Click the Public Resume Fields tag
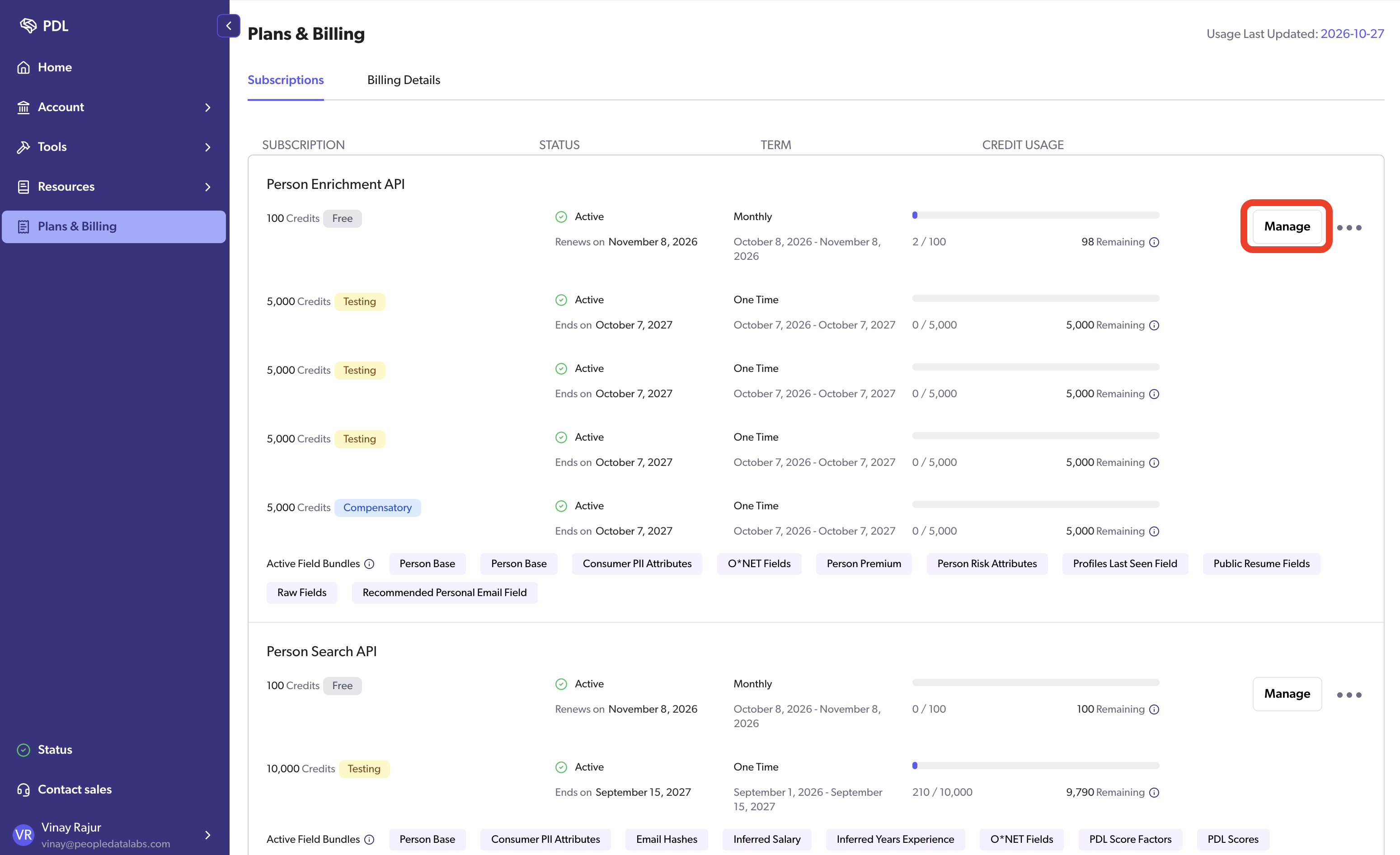 click(1261, 564)
